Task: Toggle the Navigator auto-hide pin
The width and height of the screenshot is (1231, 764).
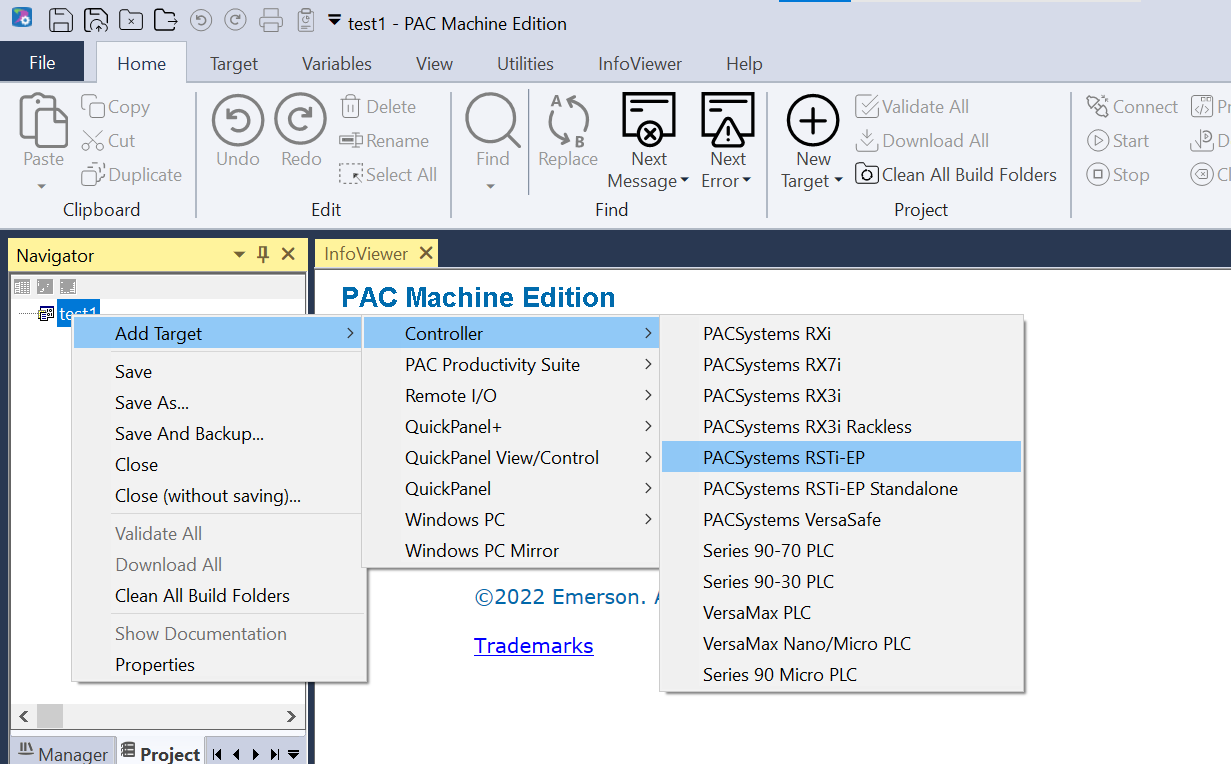Action: click(263, 255)
